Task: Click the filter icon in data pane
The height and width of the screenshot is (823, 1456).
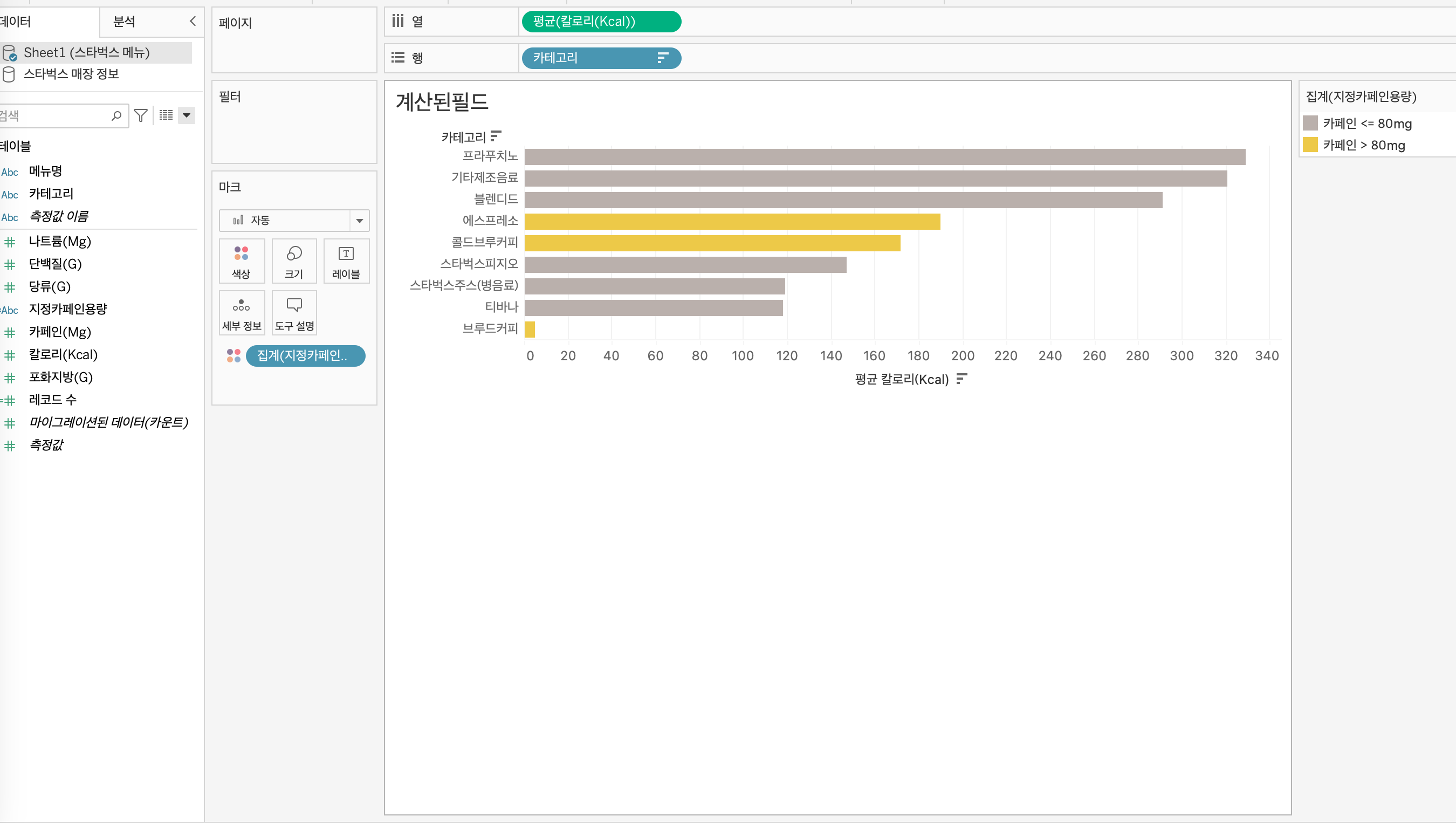Action: tap(141, 115)
